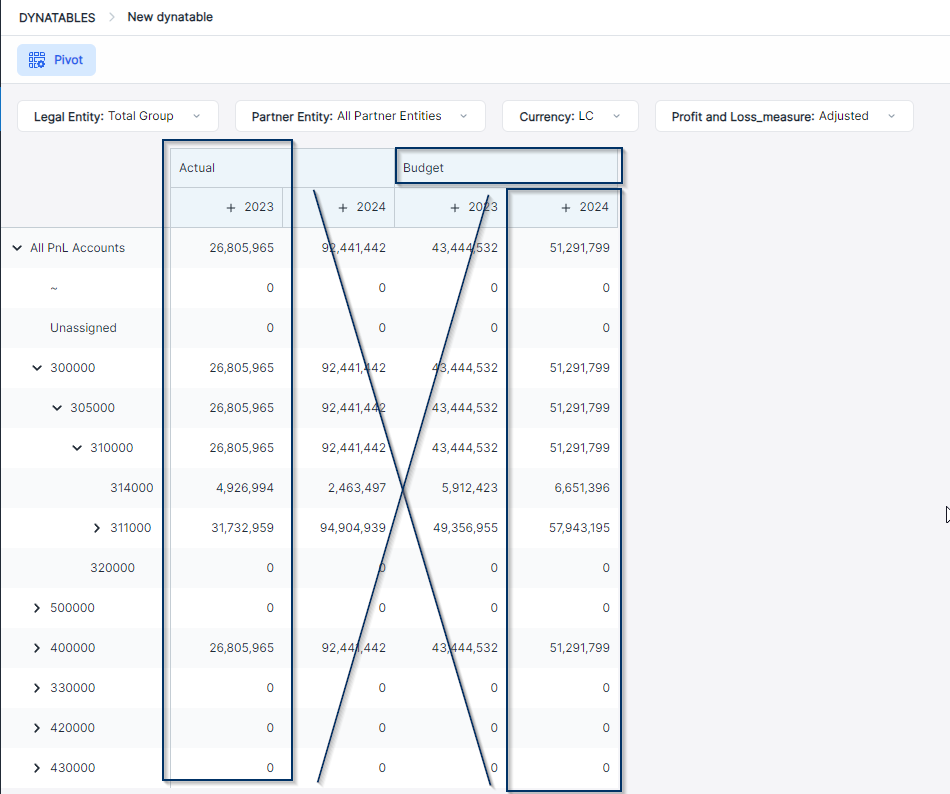Collapse the 310000 account row
950x794 pixels.
tap(77, 448)
